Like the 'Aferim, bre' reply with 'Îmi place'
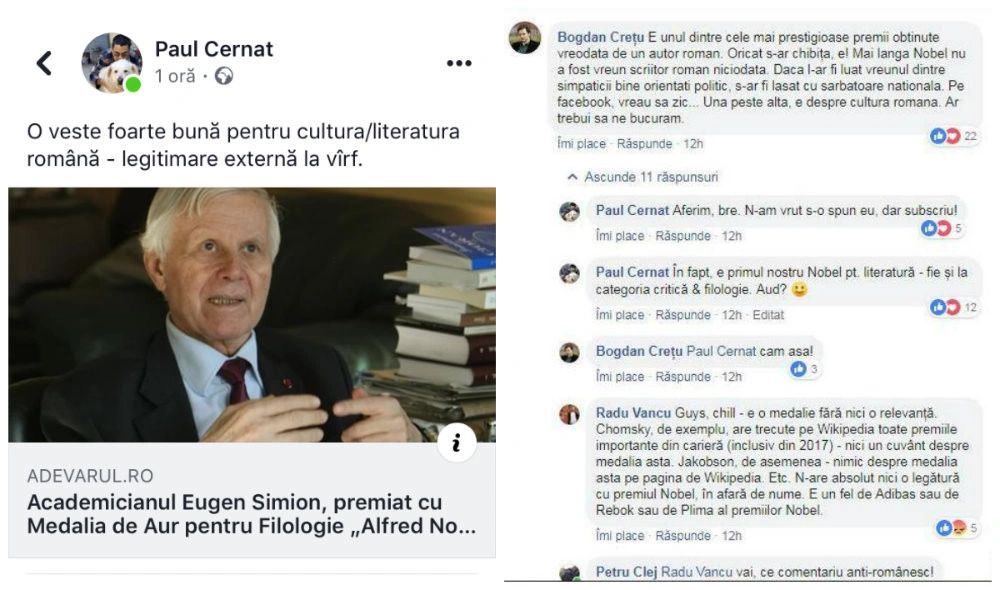 (x=620, y=236)
